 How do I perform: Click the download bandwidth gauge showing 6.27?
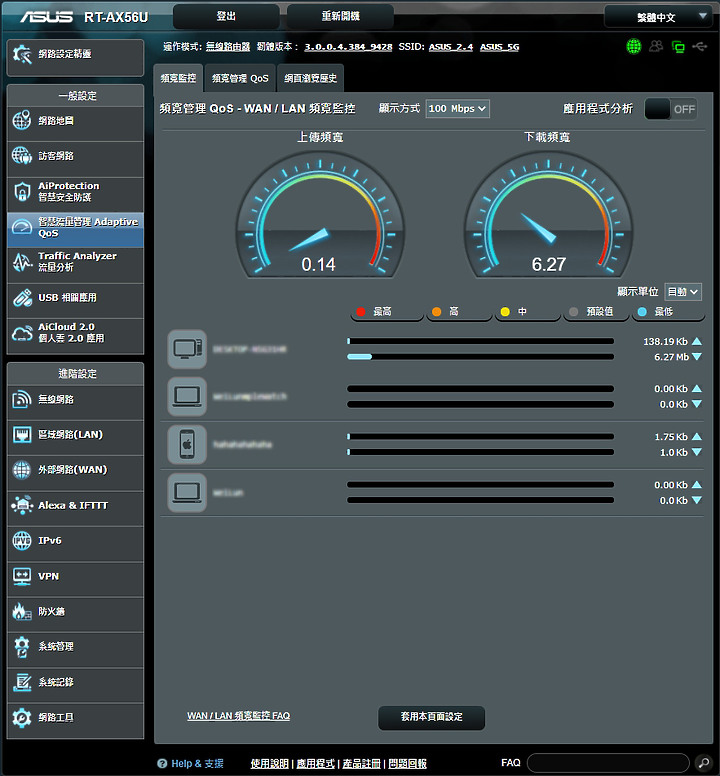[x=548, y=215]
